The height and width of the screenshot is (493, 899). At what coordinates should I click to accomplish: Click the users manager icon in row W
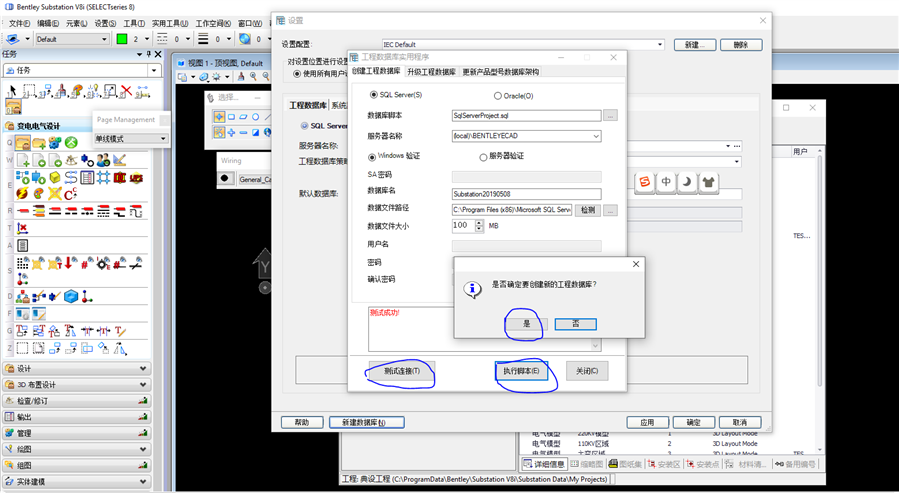[103, 160]
